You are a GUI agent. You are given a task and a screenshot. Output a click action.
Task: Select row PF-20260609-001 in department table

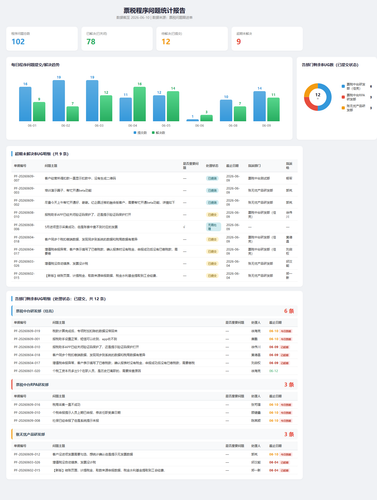(x=154, y=339)
